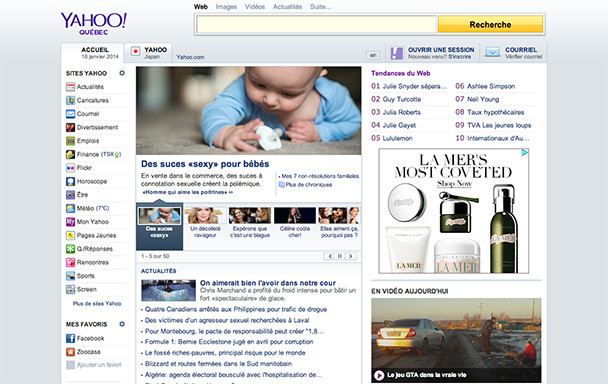The width and height of the screenshot is (608, 384).
Task: Click the AdChoices icon on La Mer ad
Action: tap(524, 152)
